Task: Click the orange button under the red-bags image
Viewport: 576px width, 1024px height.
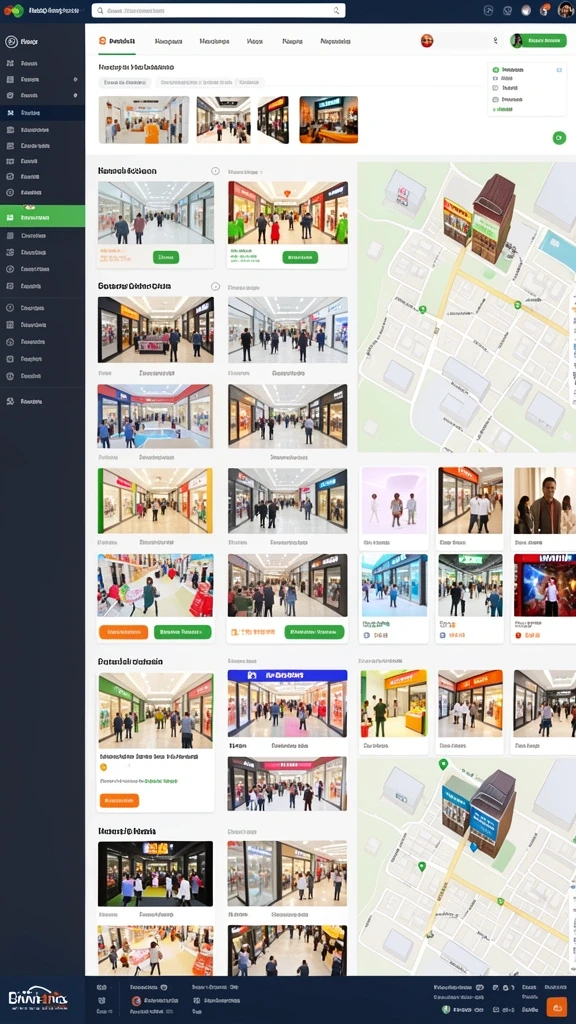Action: pos(123,632)
